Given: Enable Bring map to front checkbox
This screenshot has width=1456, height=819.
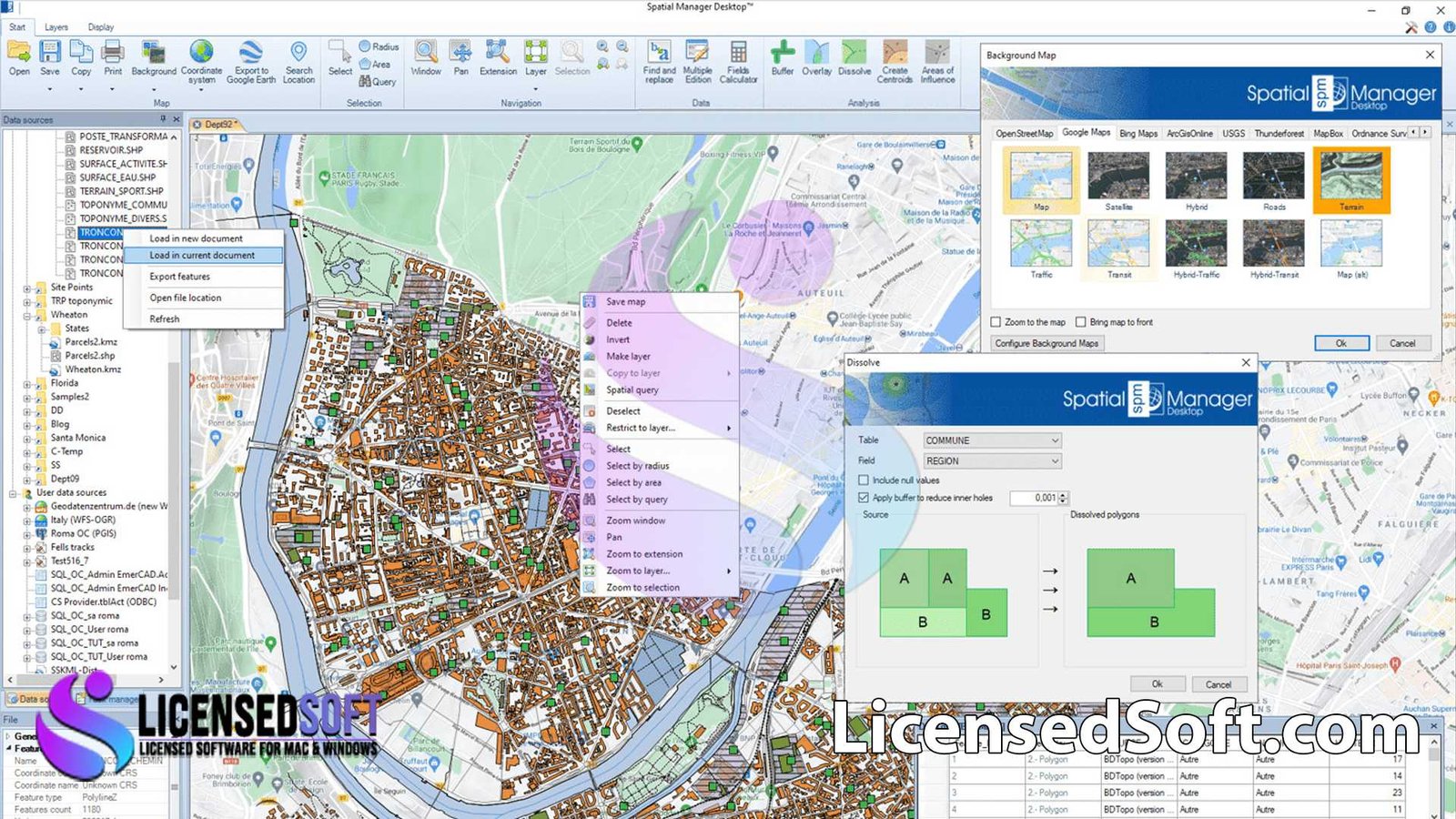Looking at the screenshot, I should tap(1081, 322).
